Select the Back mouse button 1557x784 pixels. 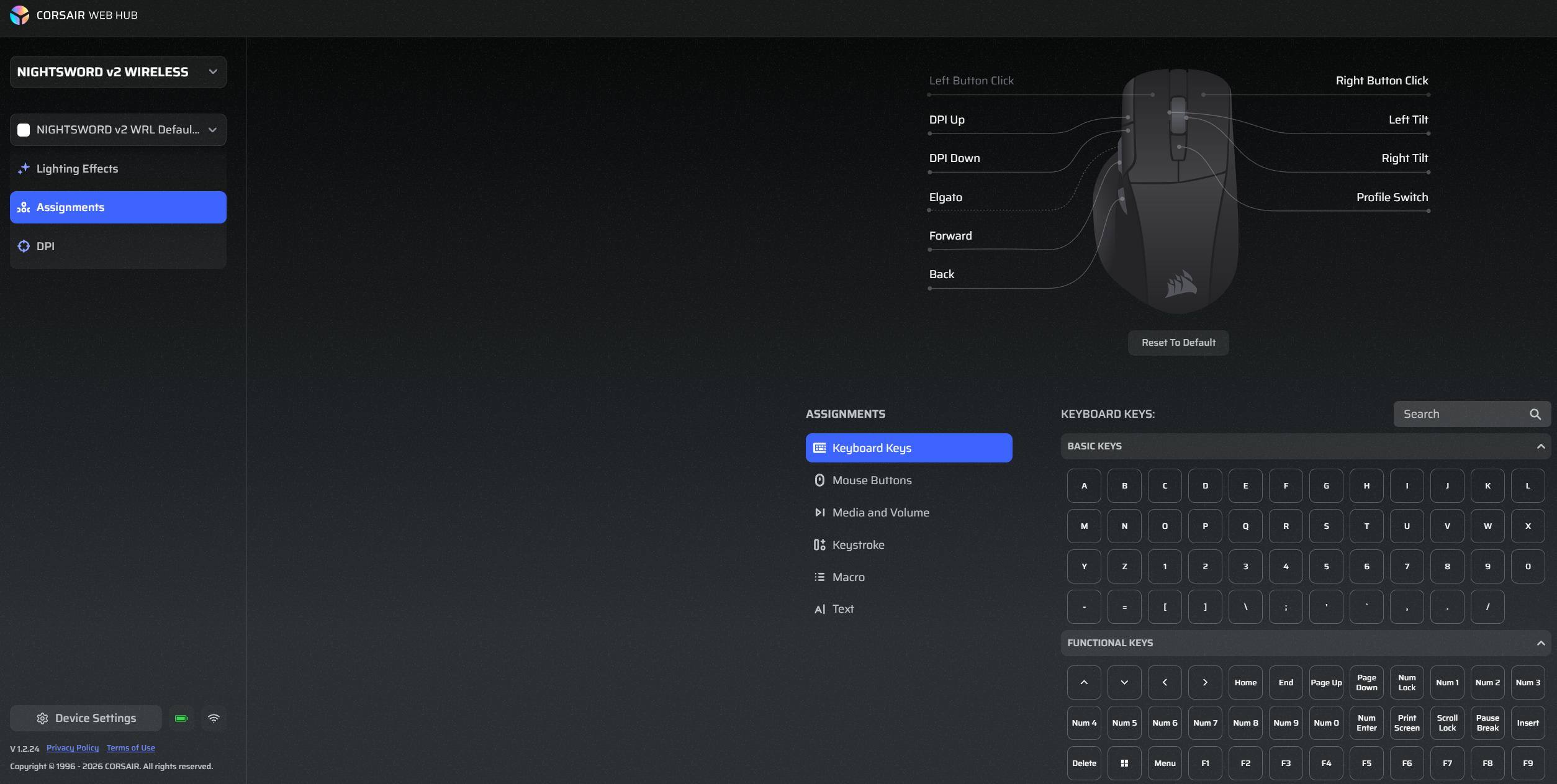click(941, 274)
